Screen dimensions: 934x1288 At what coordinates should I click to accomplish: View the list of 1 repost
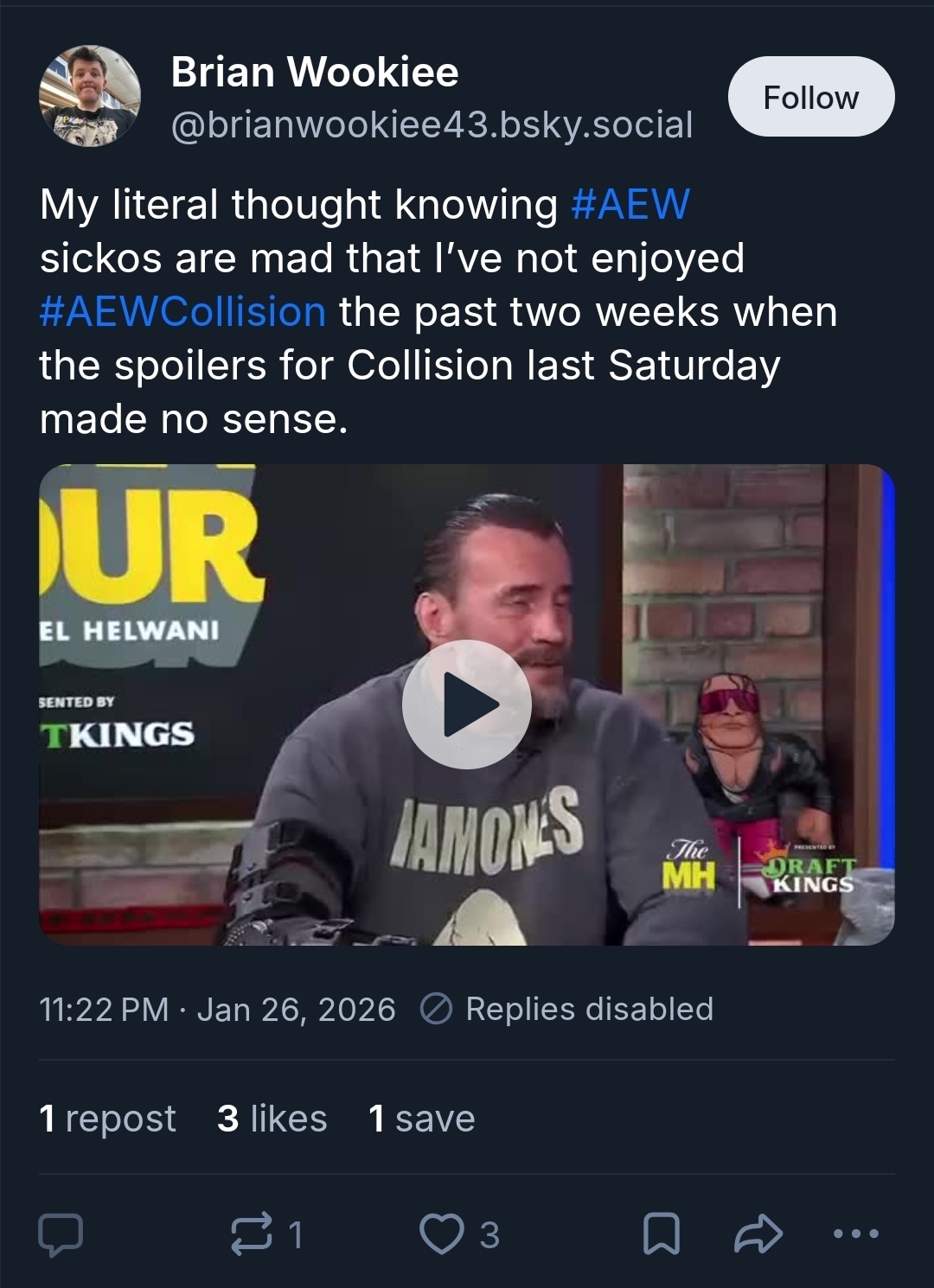(x=107, y=1119)
